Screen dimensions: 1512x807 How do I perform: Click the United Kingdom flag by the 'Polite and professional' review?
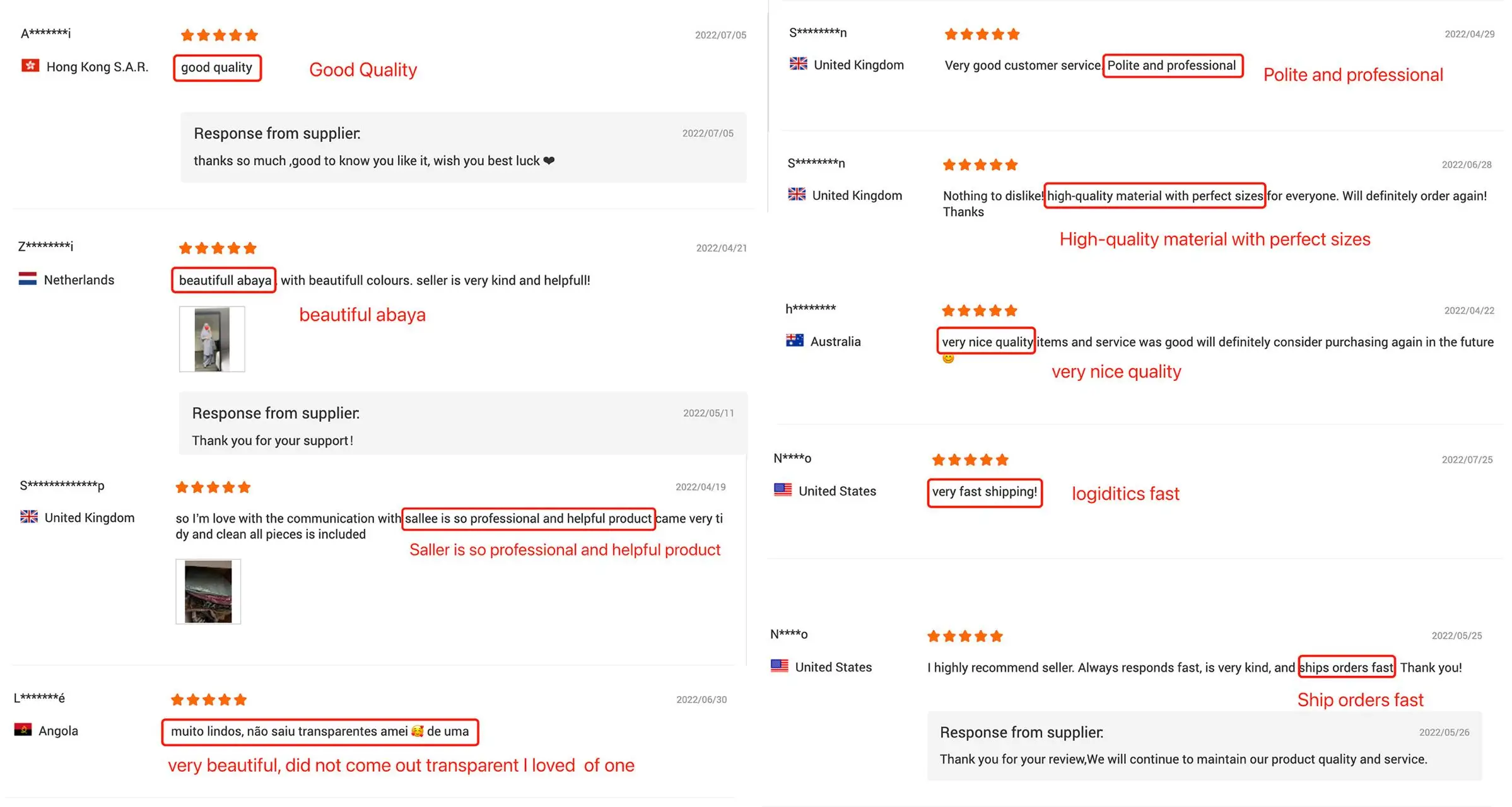click(x=799, y=64)
